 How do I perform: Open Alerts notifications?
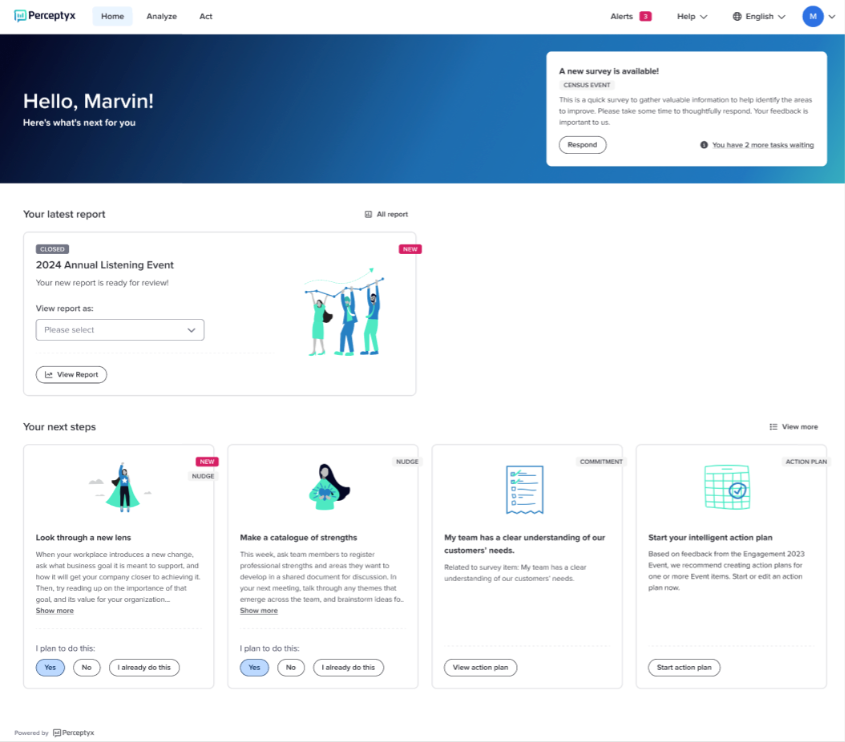coord(621,16)
